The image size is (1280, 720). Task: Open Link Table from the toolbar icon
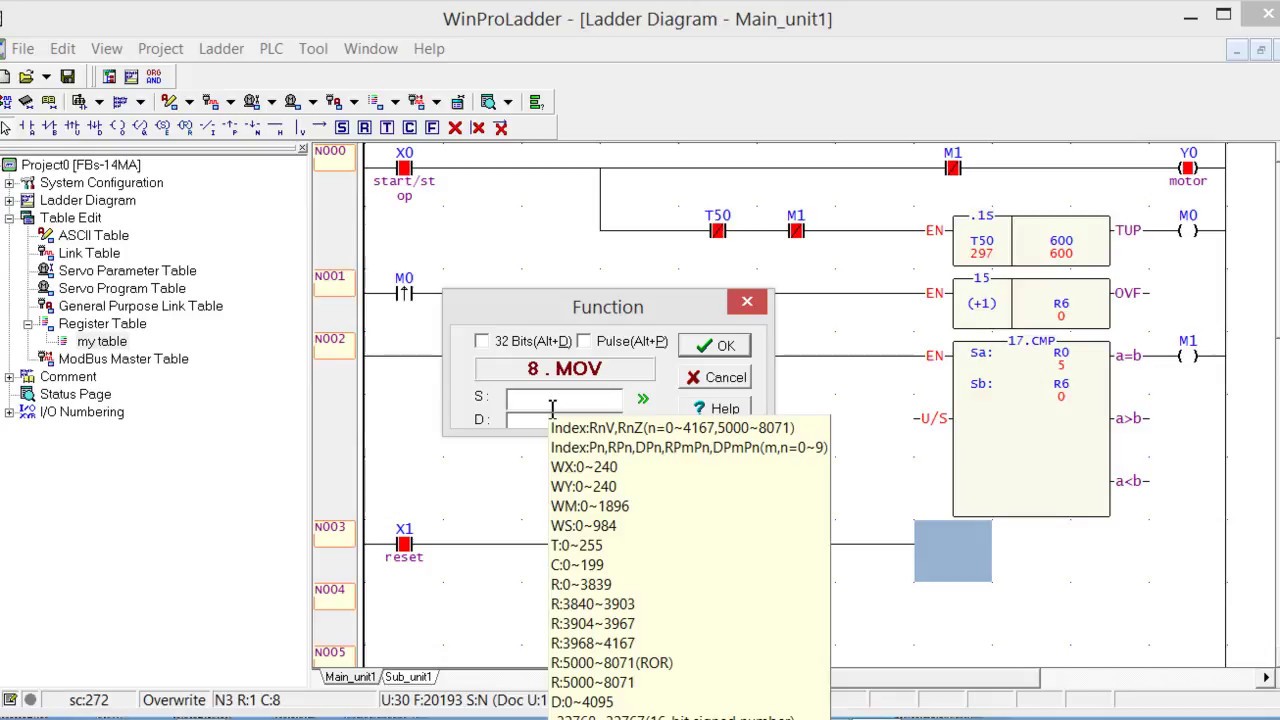210,101
